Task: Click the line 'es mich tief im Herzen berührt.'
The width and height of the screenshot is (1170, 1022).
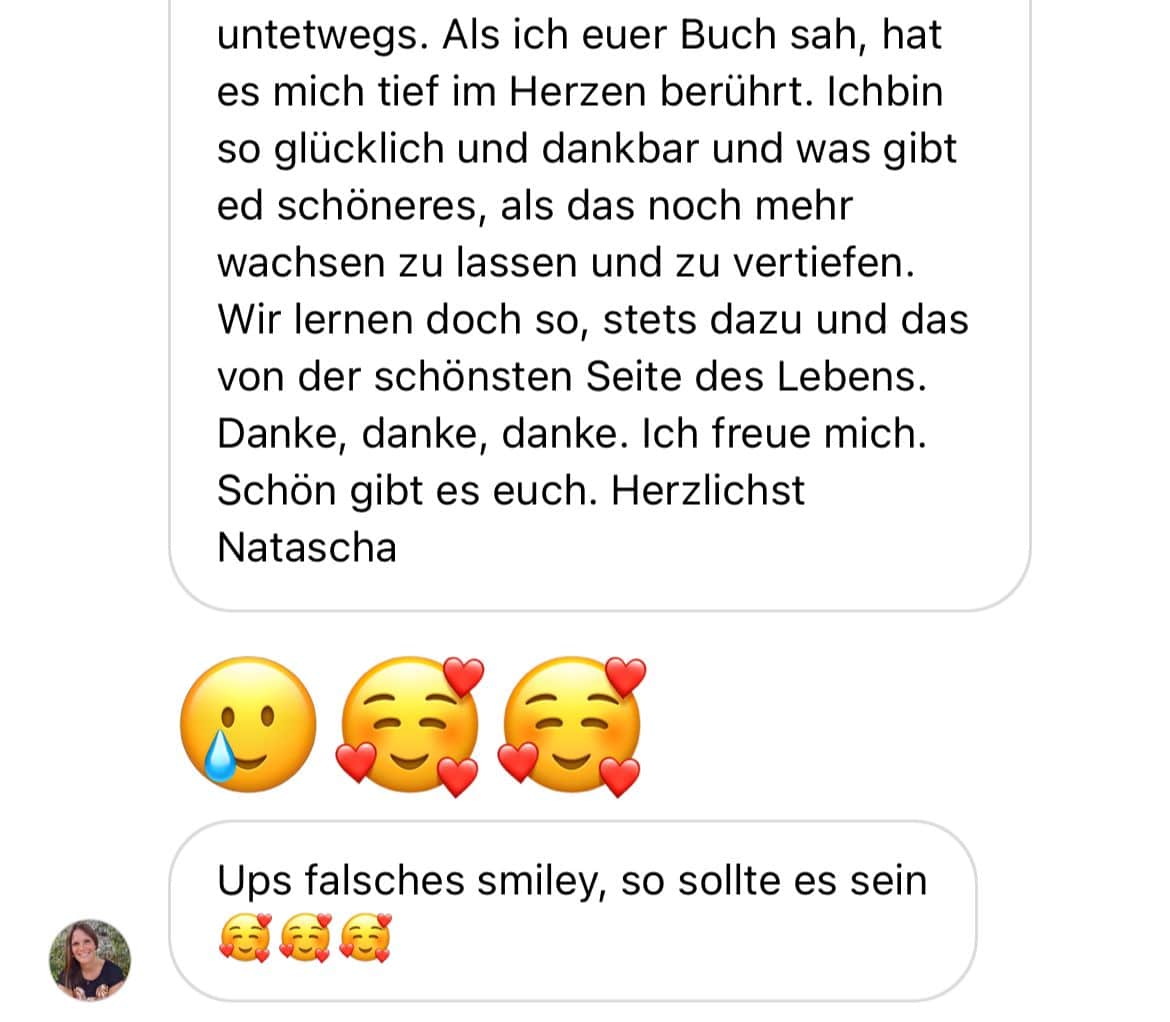Action: 515,93
